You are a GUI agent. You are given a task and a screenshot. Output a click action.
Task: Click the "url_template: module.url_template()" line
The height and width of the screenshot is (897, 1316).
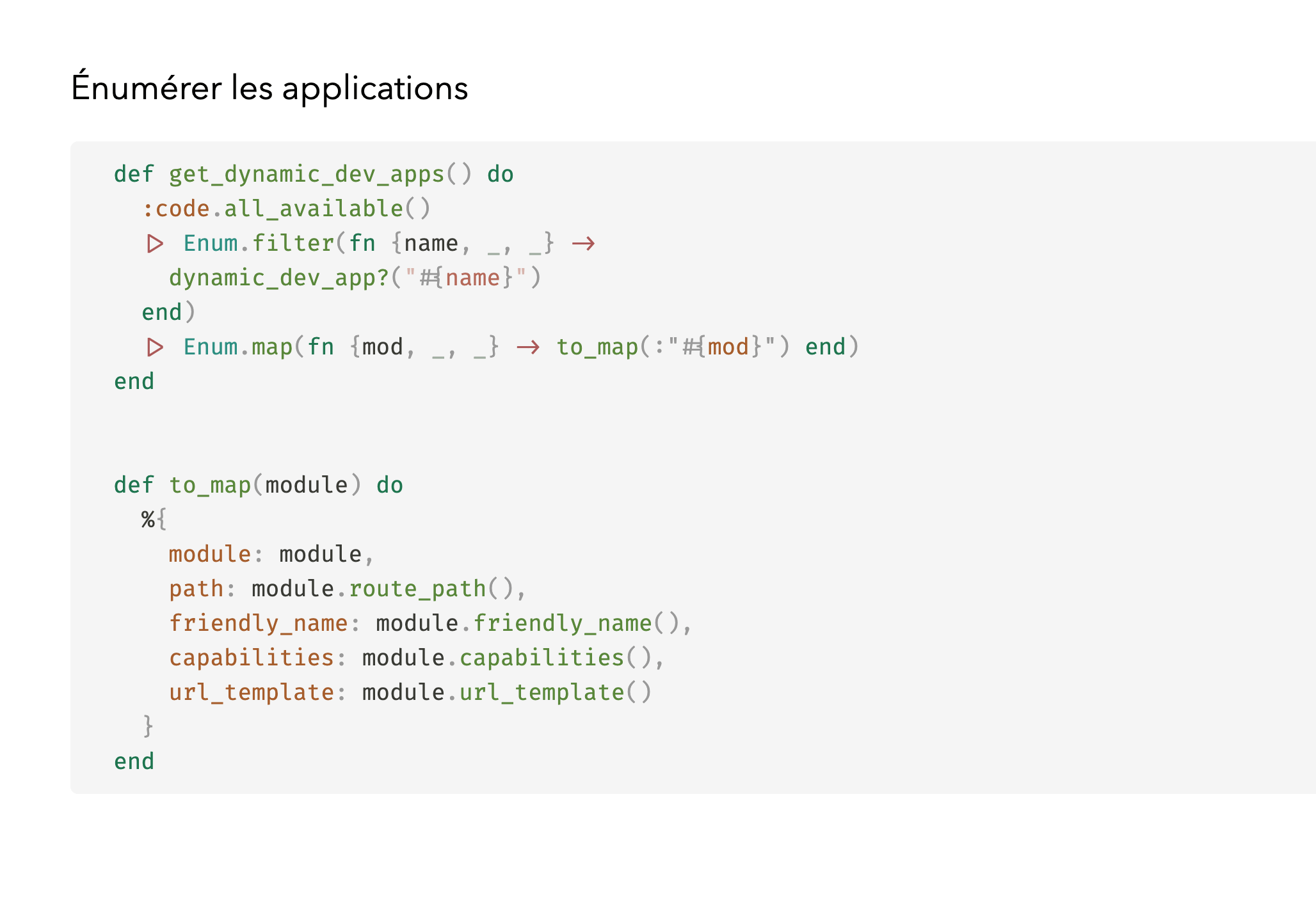[x=410, y=692]
